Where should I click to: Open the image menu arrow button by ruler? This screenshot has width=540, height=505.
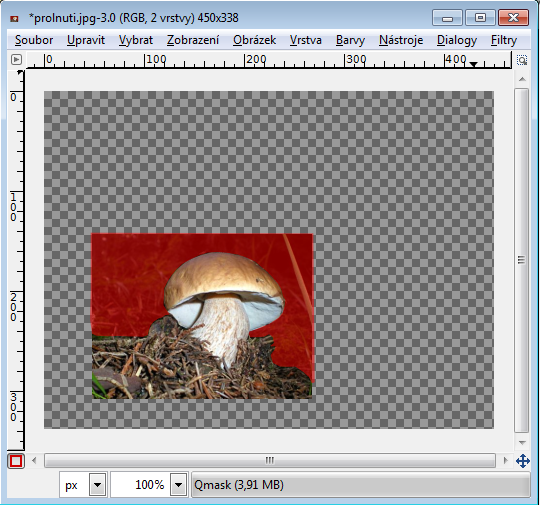(x=16, y=59)
